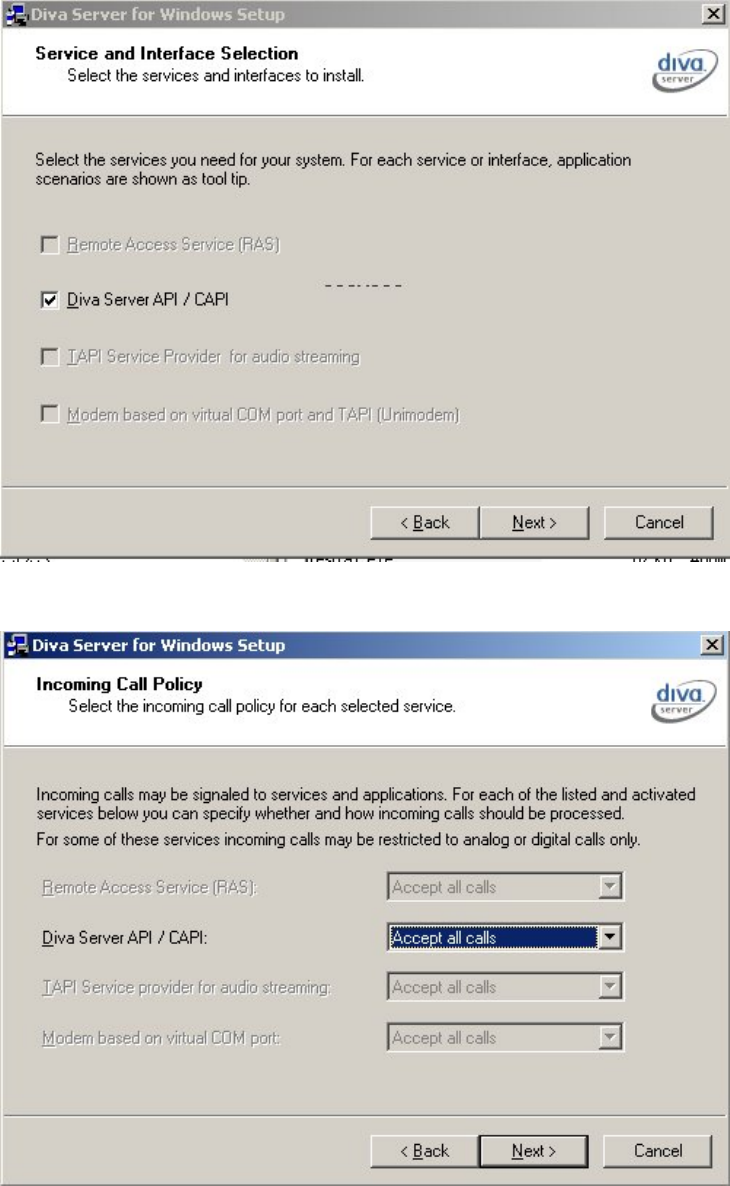
Task: Uncheck Diva Server API / CAPI checkbox
Action: tap(49, 300)
